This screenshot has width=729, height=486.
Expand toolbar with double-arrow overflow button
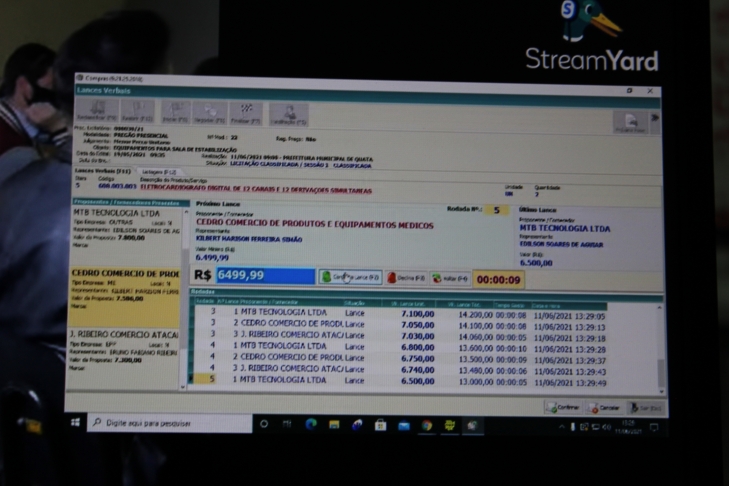coord(655,118)
